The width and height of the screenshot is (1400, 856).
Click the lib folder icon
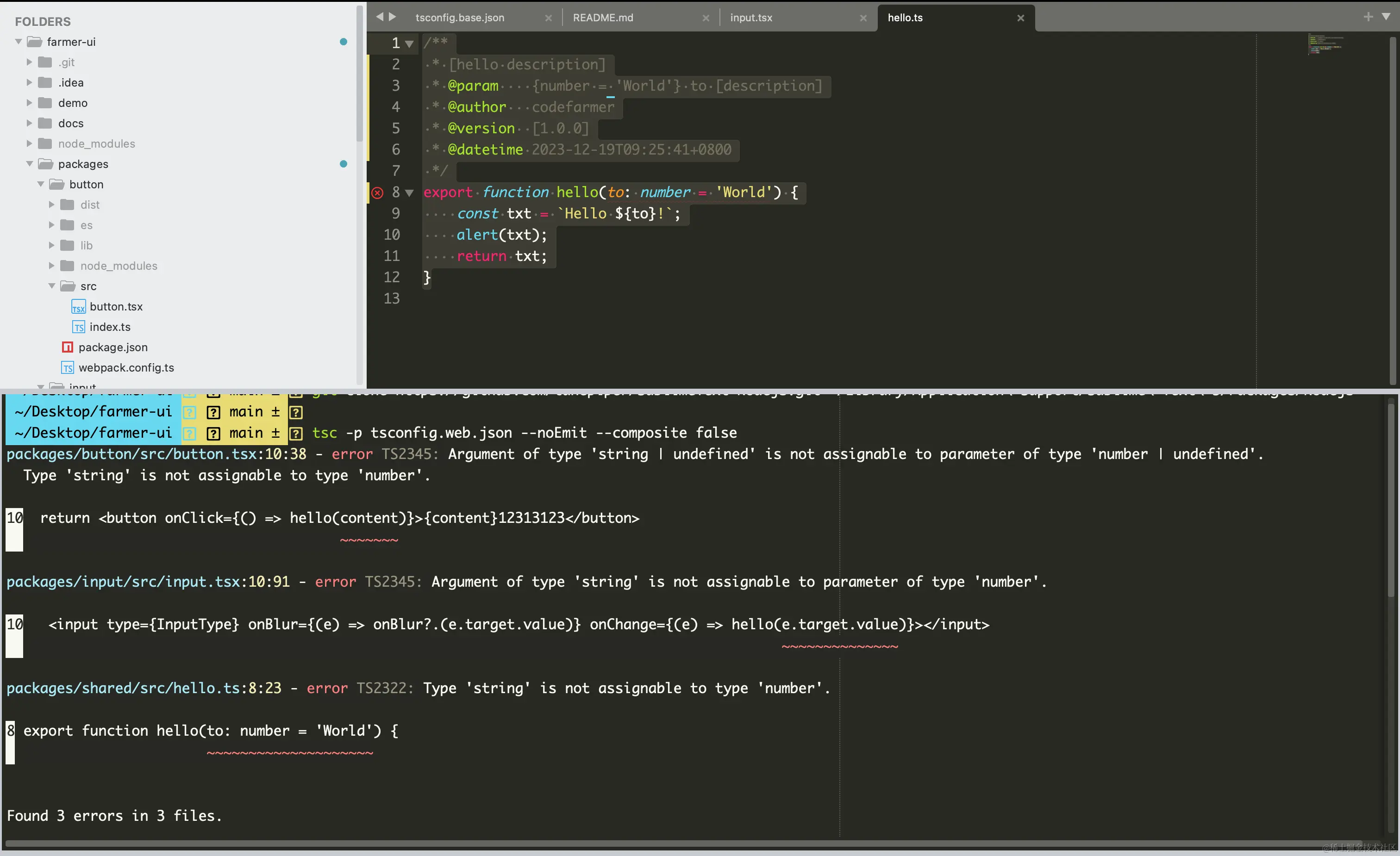pyautogui.click(x=67, y=245)
